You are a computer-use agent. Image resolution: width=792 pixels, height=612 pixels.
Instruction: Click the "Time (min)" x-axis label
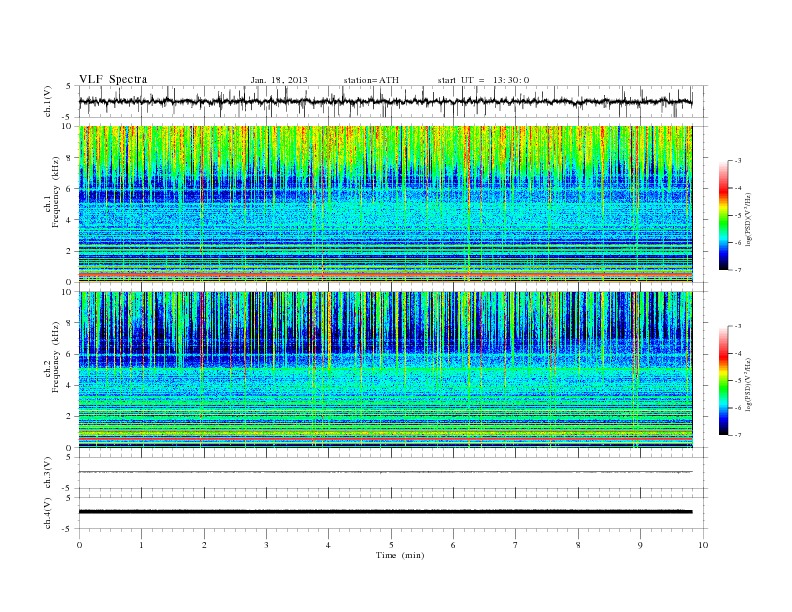(400, 555)
